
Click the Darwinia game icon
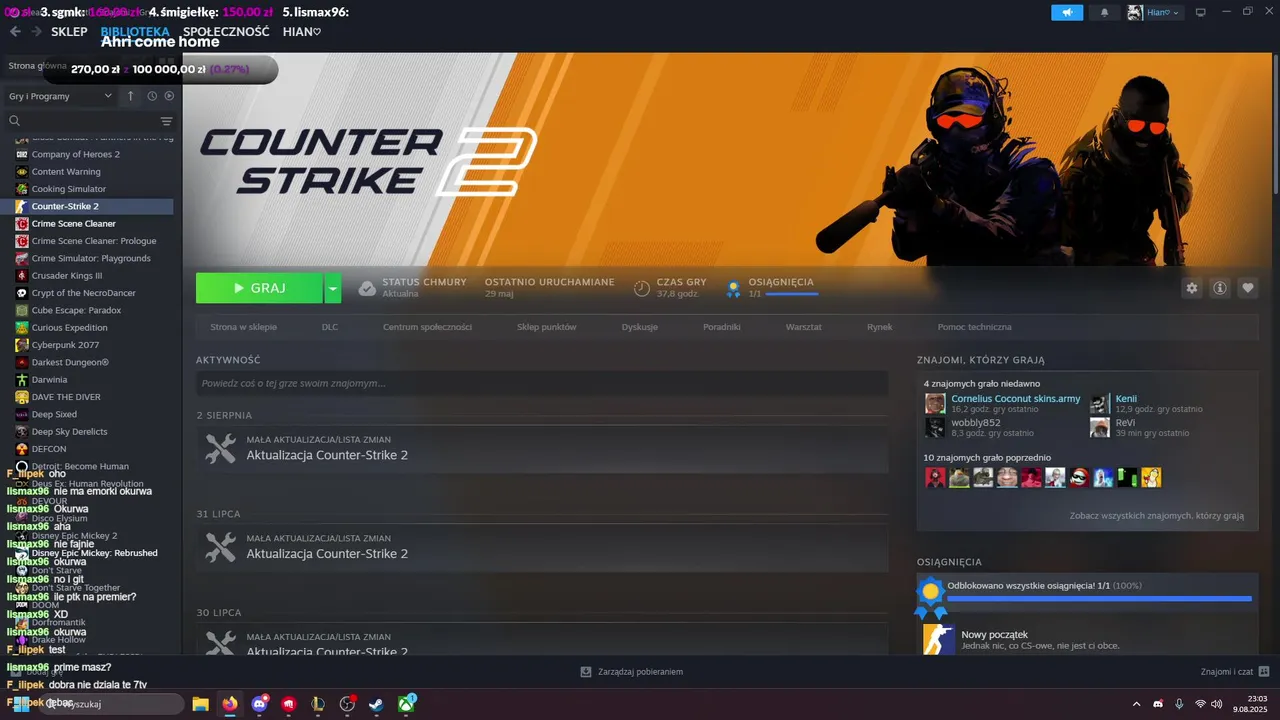22,380
